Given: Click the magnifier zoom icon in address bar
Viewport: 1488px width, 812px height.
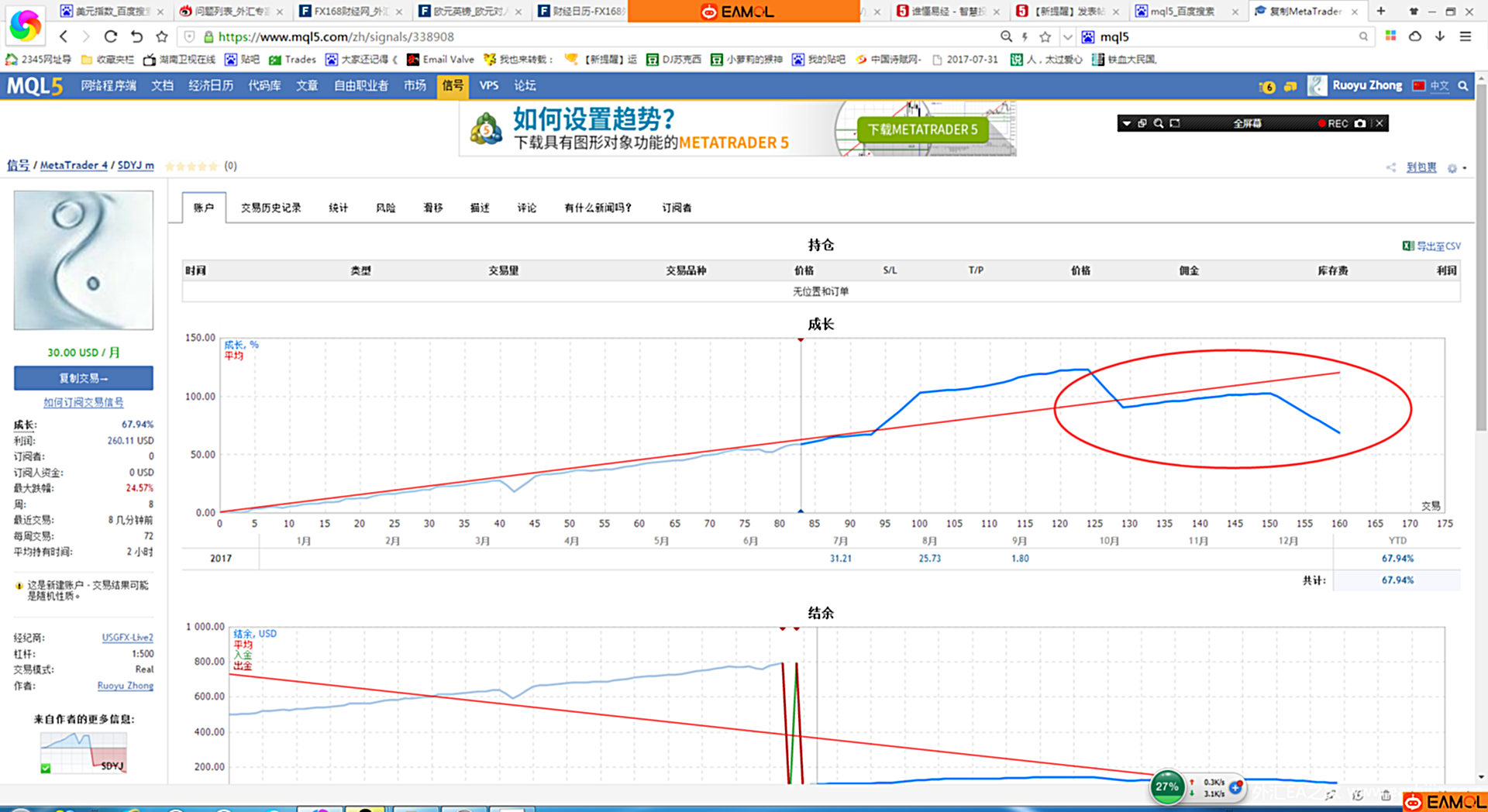Looking at the screenshot, I should [x=1006, y=36].
